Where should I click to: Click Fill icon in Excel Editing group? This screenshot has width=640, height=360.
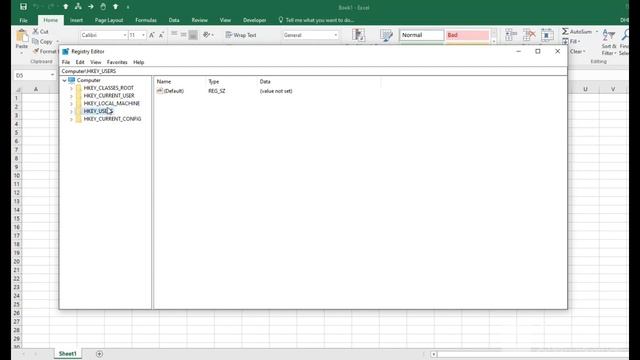click(565, 42)
